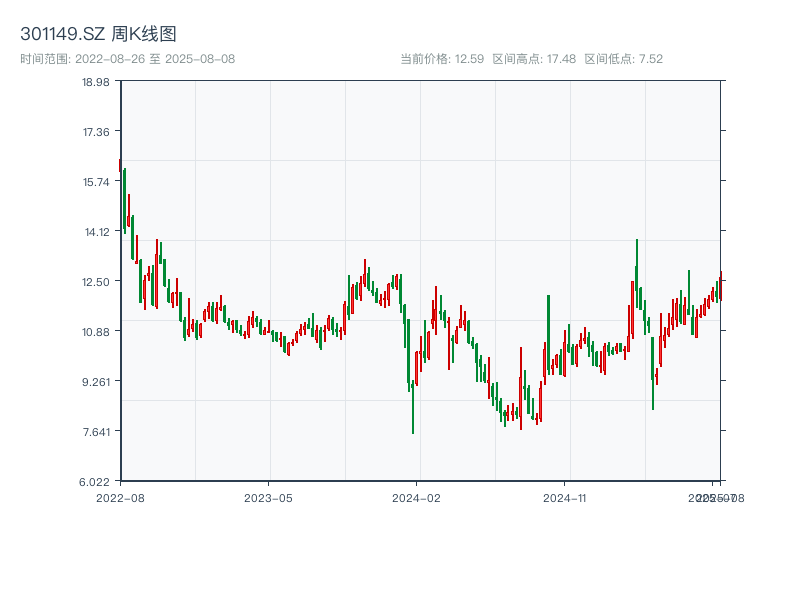
Task: Click the 2022-08 x-axis date label
Action: pyautogui.click(x=120, y=497)
